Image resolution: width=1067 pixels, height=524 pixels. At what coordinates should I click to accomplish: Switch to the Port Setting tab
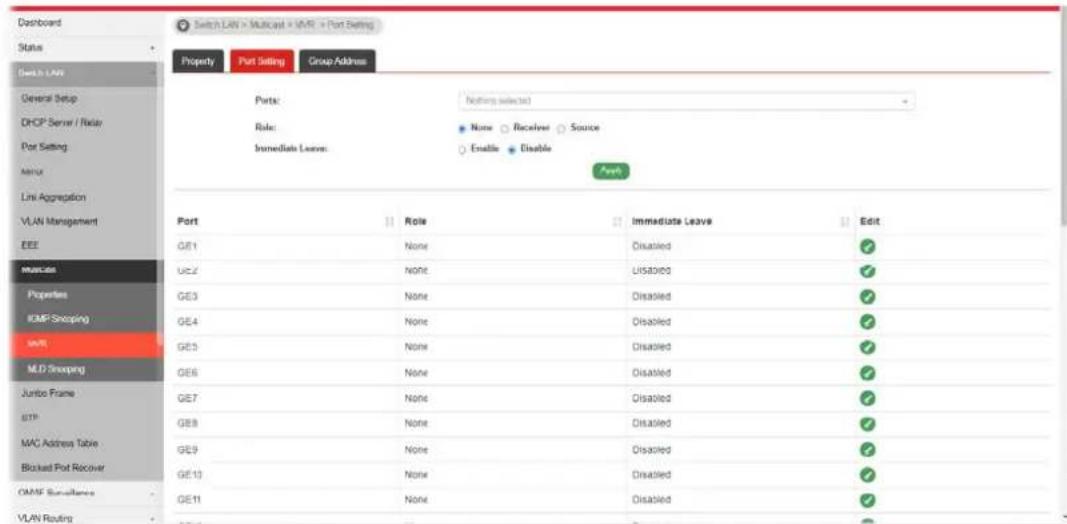pos(262,61)
